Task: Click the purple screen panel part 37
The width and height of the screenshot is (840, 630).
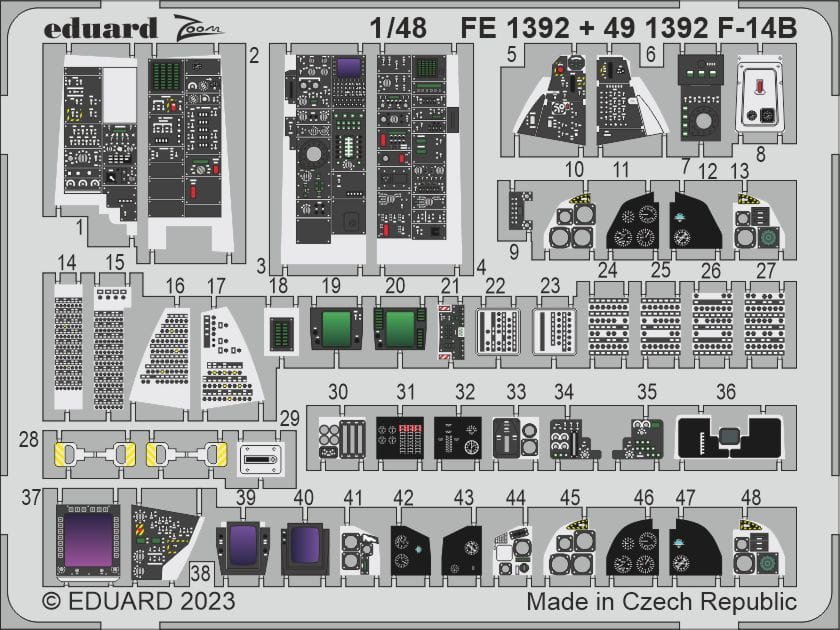Action: [88, 541]
